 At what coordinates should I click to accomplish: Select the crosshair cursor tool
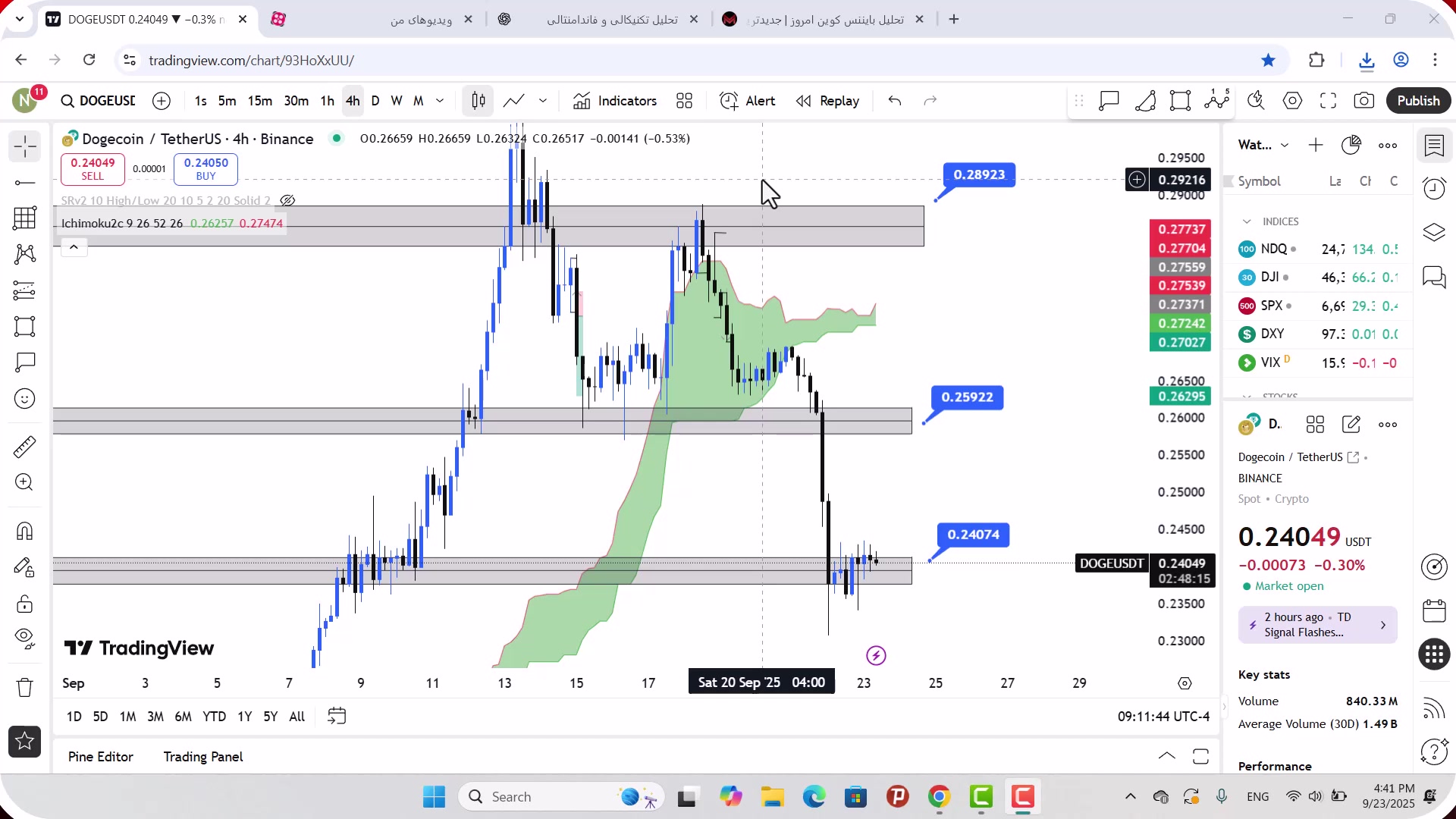pyautogui.click(x=25, y=146)
